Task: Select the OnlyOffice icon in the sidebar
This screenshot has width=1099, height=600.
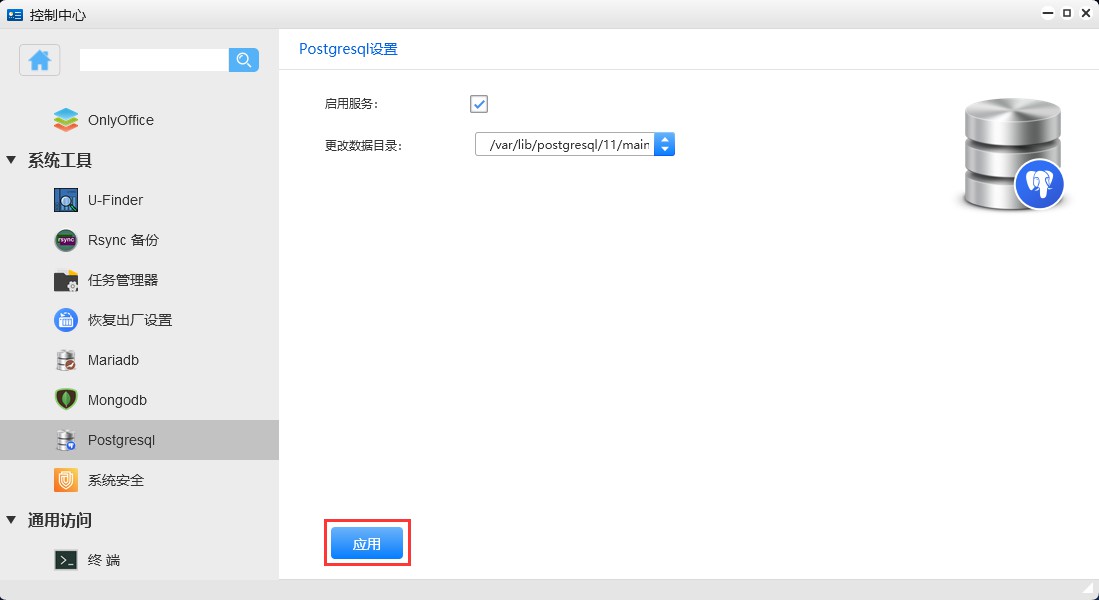Action: click(65, 119)
